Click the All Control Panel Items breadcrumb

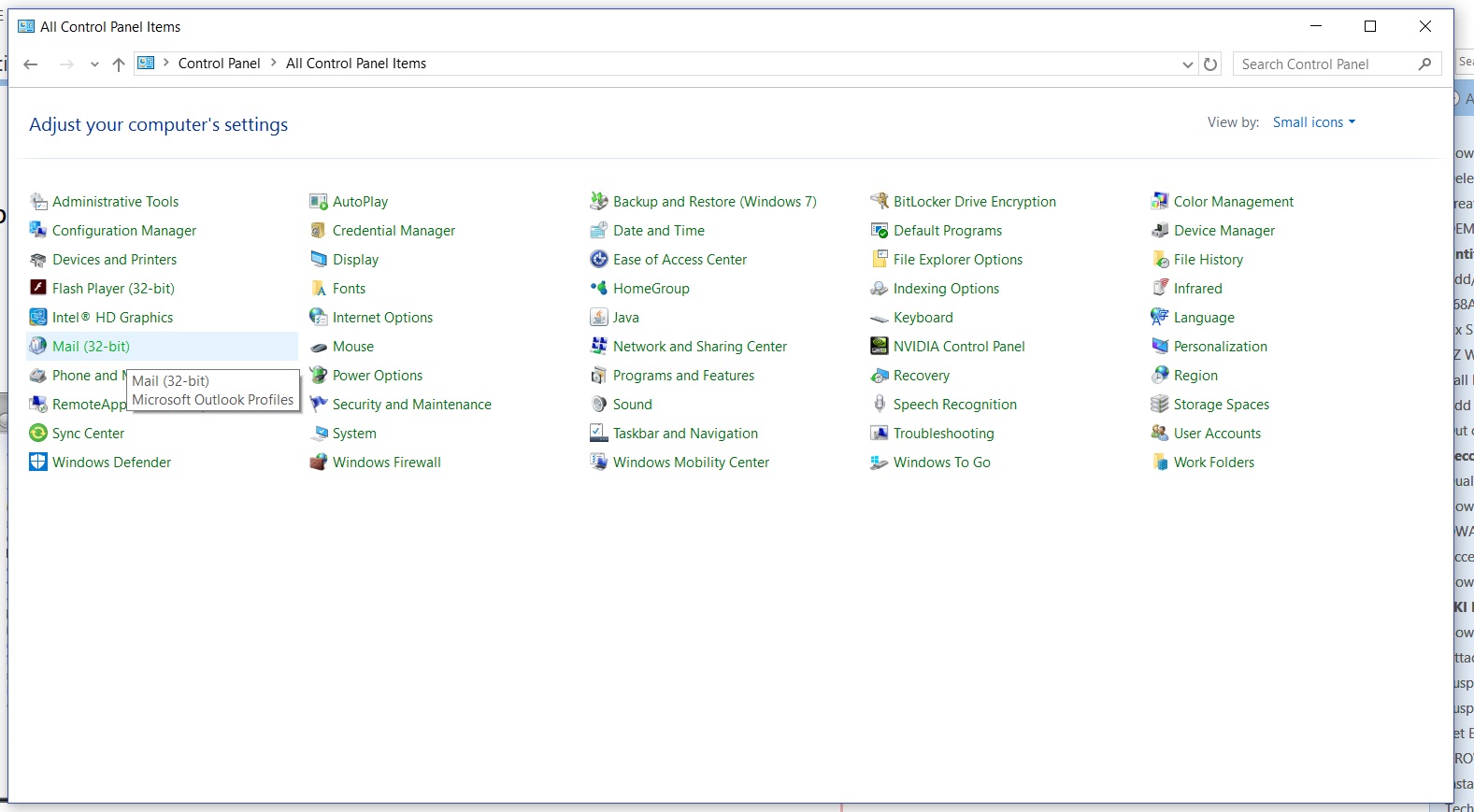click(x=356, y=64)
